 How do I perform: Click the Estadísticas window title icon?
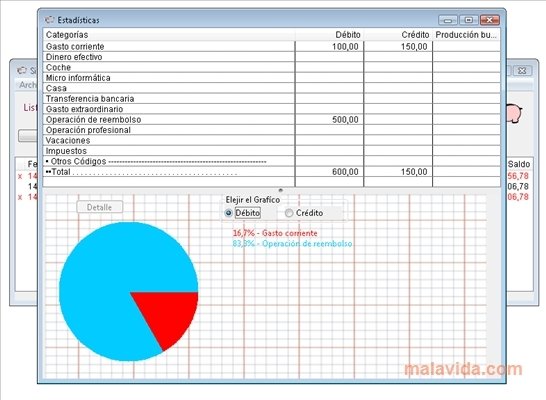coord(49,20)
